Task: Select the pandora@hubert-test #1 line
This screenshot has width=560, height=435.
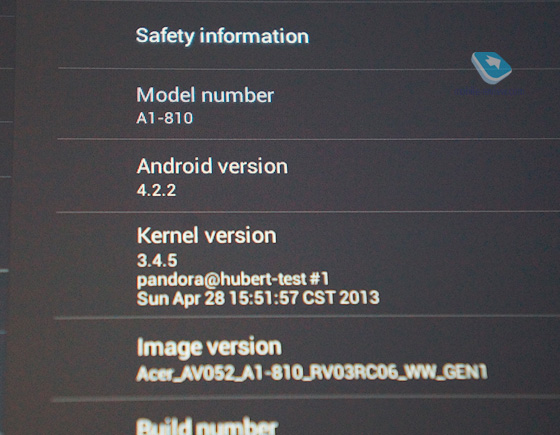Action: pyautogui.click(x=233, y=279)
